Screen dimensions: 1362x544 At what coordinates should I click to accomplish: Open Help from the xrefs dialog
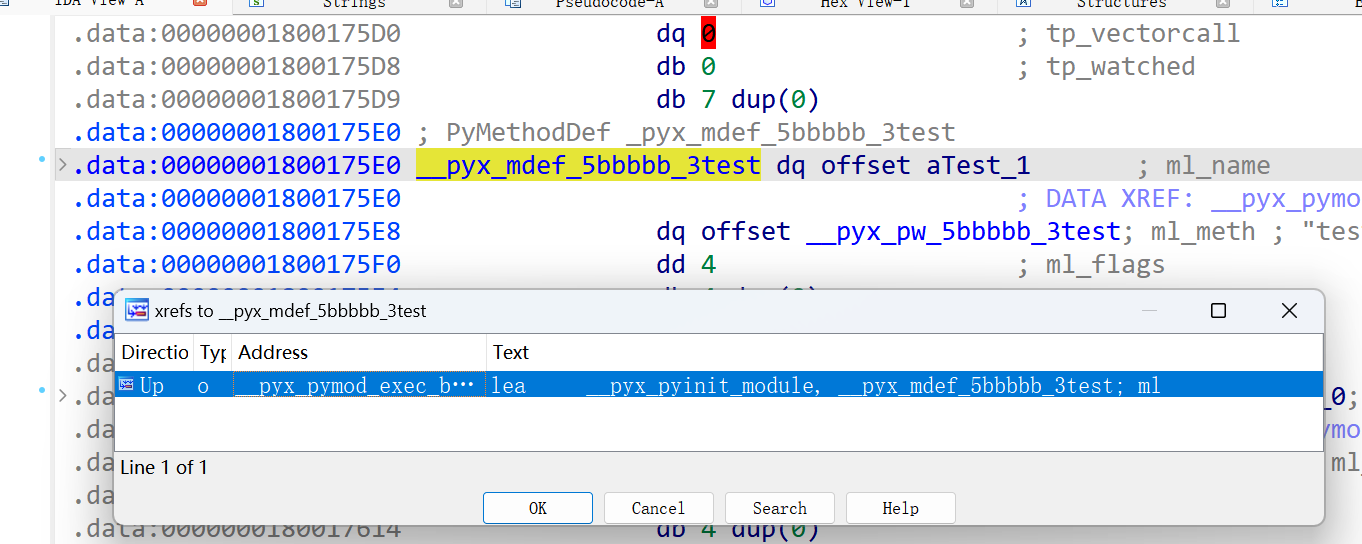[900, 508]
